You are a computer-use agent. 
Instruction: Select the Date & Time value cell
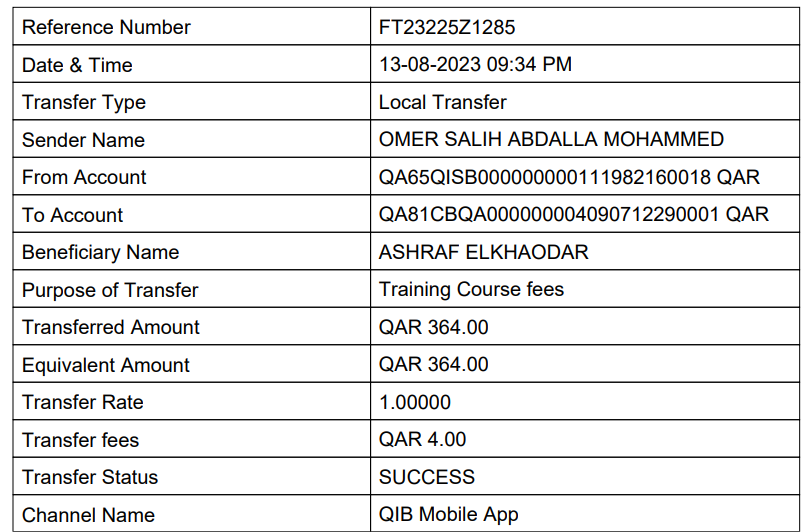click(x=585, y=64)
